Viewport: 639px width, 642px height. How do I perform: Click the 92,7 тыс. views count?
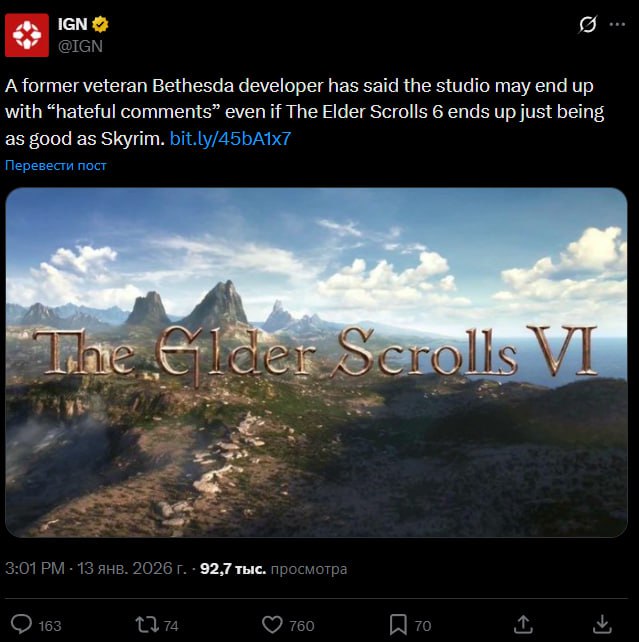(x=233, y=569)
